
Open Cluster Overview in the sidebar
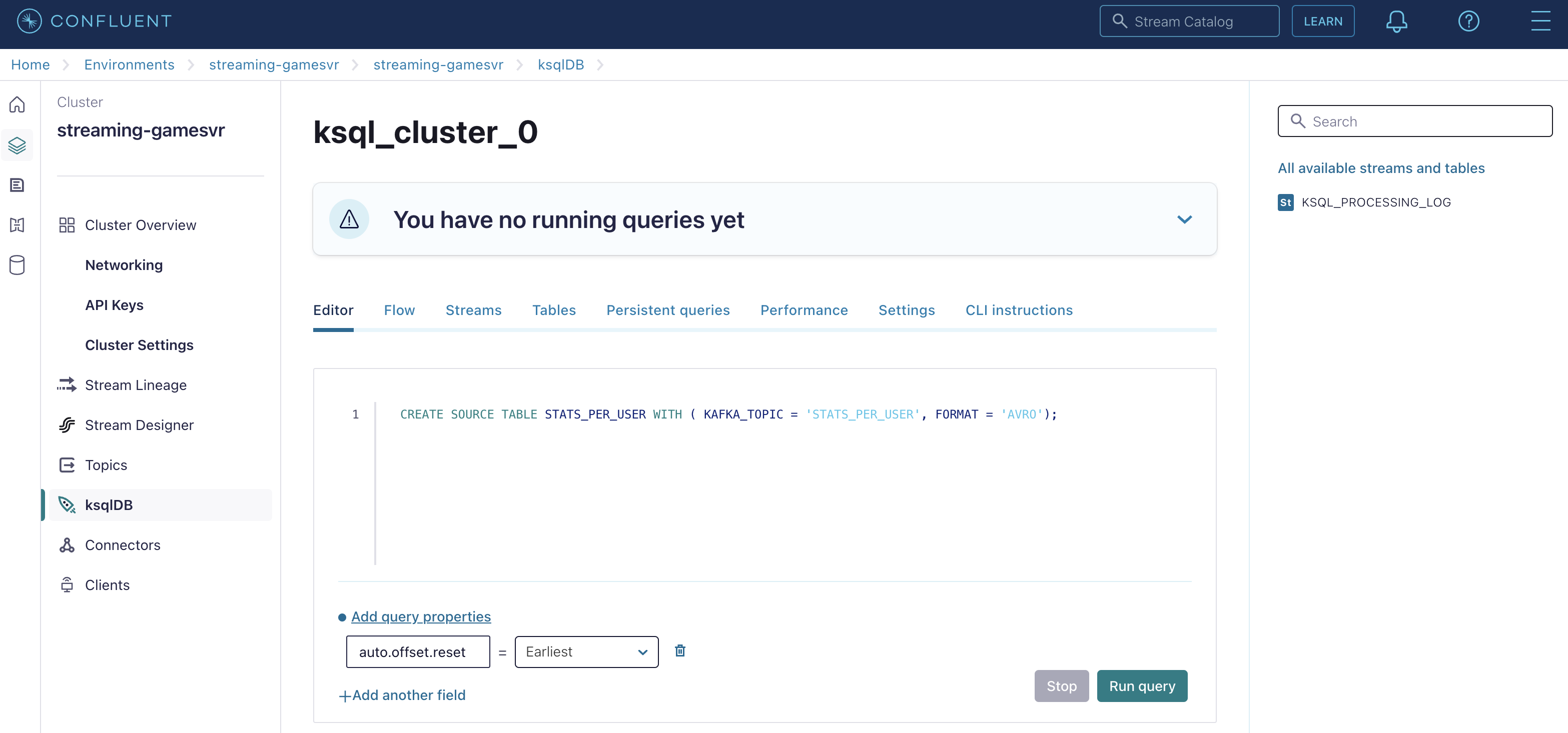[141, 225]
